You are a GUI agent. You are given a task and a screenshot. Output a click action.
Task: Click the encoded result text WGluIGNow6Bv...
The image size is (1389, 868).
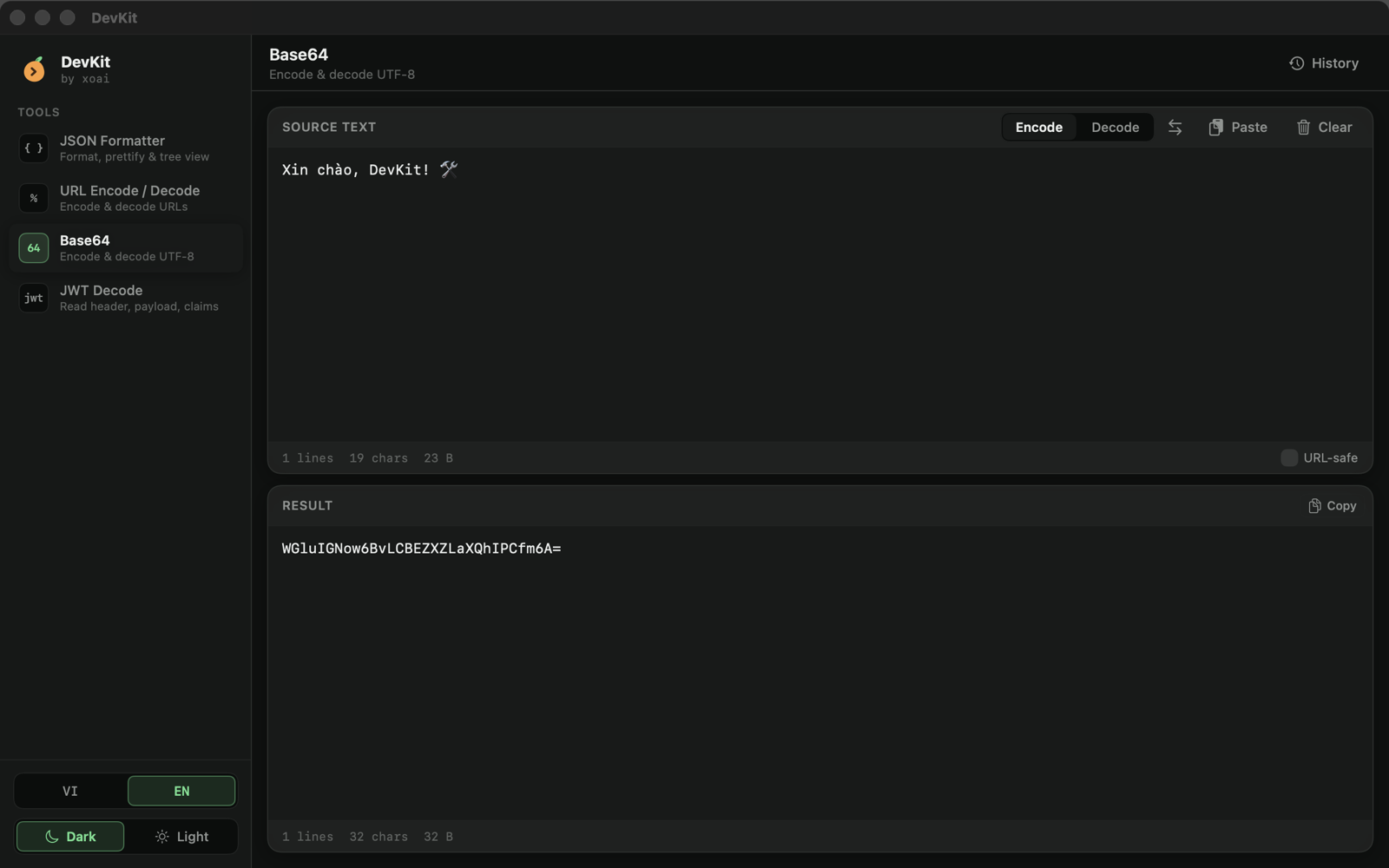421,549
